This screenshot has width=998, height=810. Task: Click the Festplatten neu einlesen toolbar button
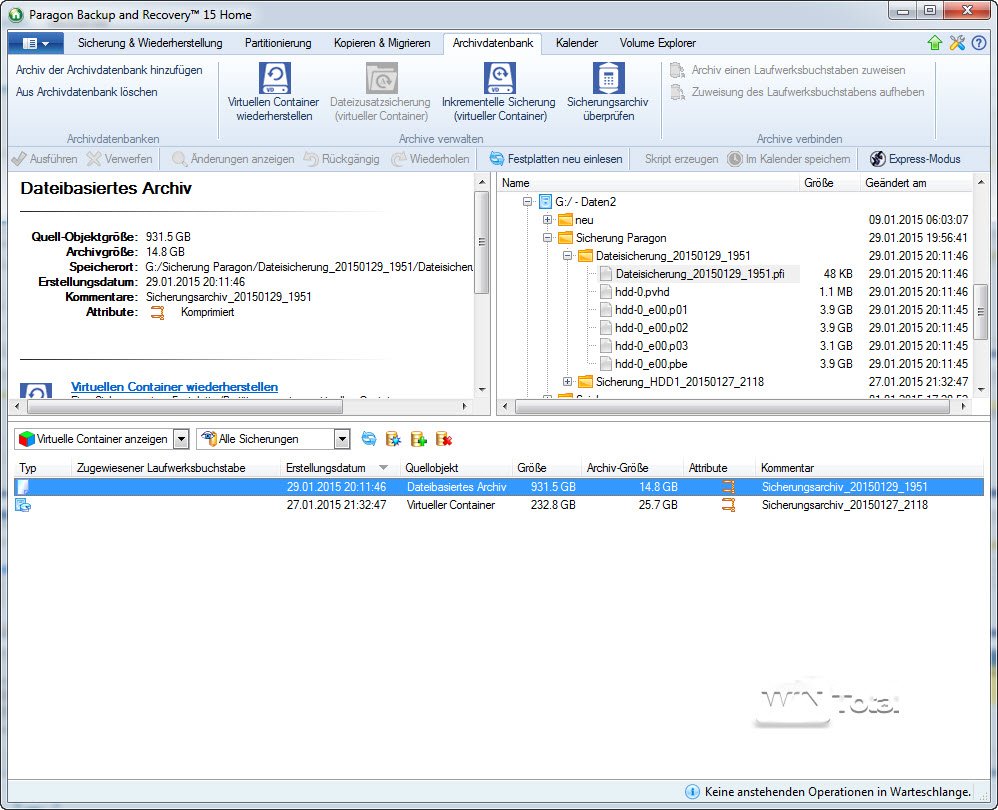pyautogui.click(x=555, y=159)
